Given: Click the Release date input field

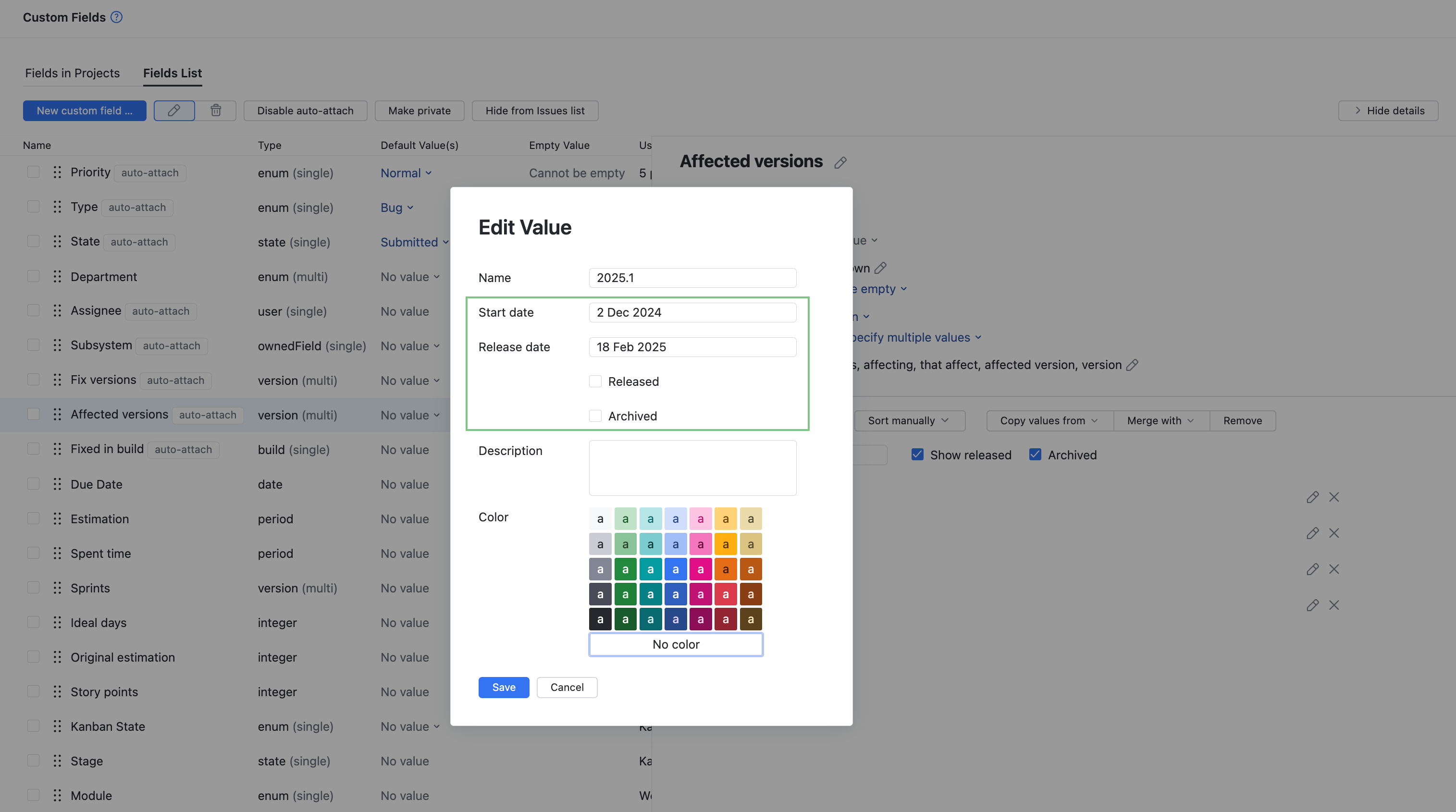Looking at the screenshot, I should [692, 347].
